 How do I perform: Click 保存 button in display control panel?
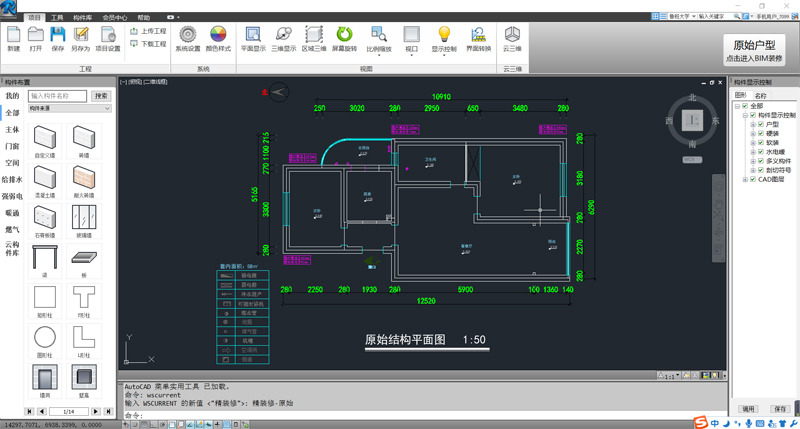point(780,409)
